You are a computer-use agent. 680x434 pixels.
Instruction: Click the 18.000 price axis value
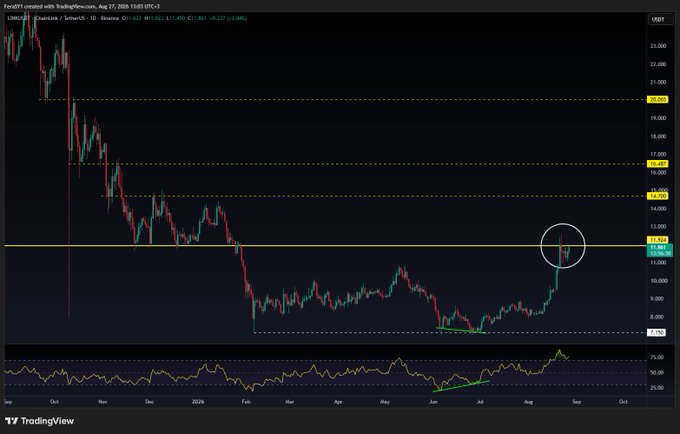point(658,136)
